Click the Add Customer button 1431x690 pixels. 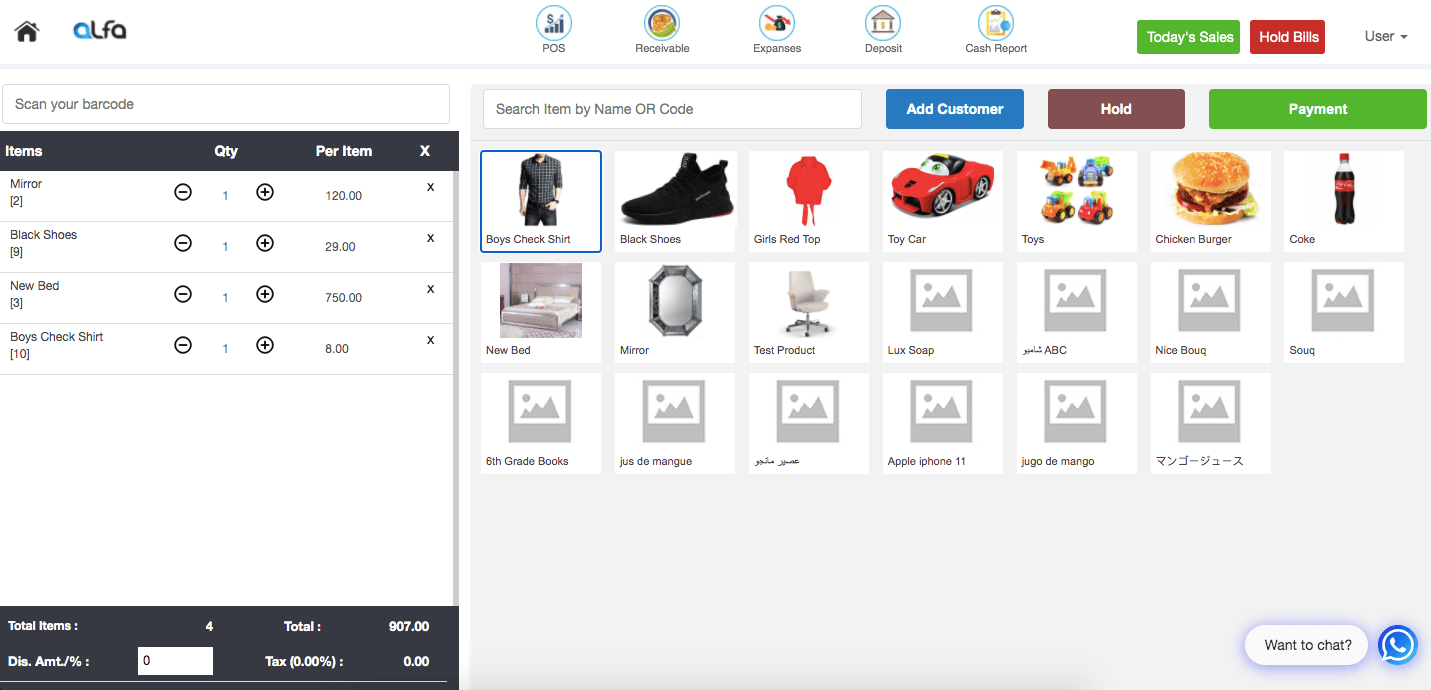coord(954,108)
